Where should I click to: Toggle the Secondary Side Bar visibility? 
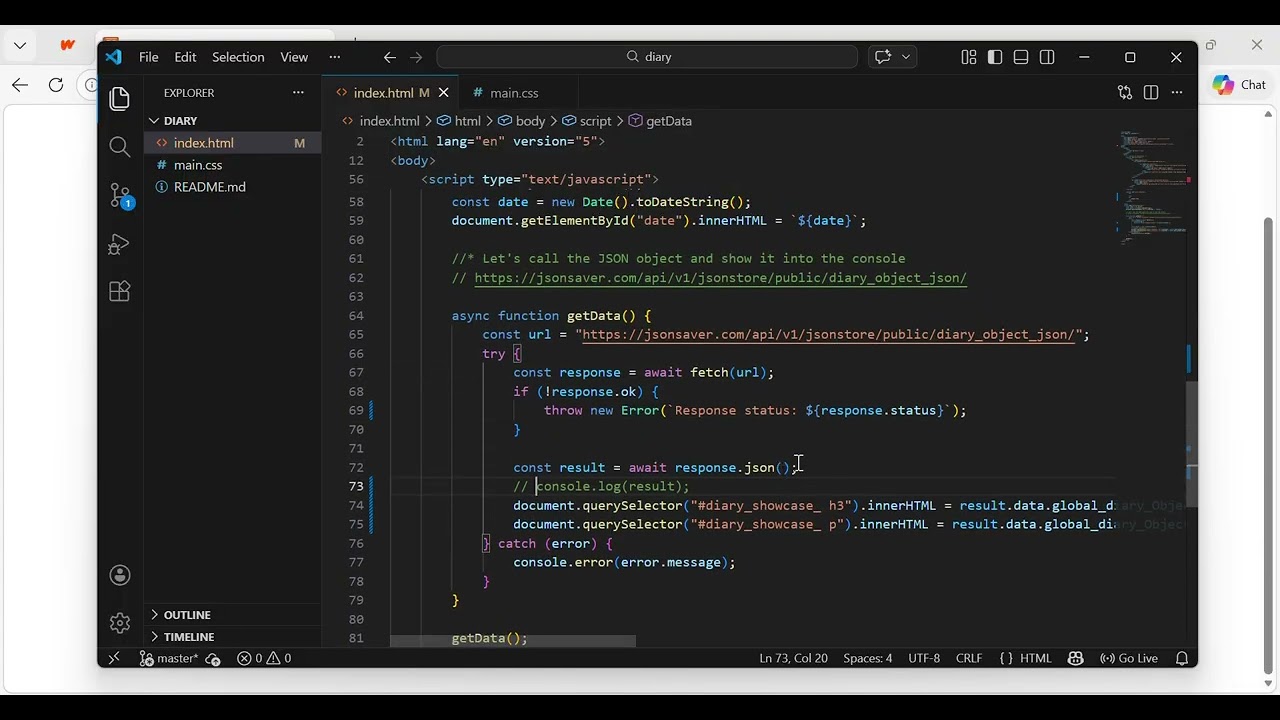point(1047,57)
